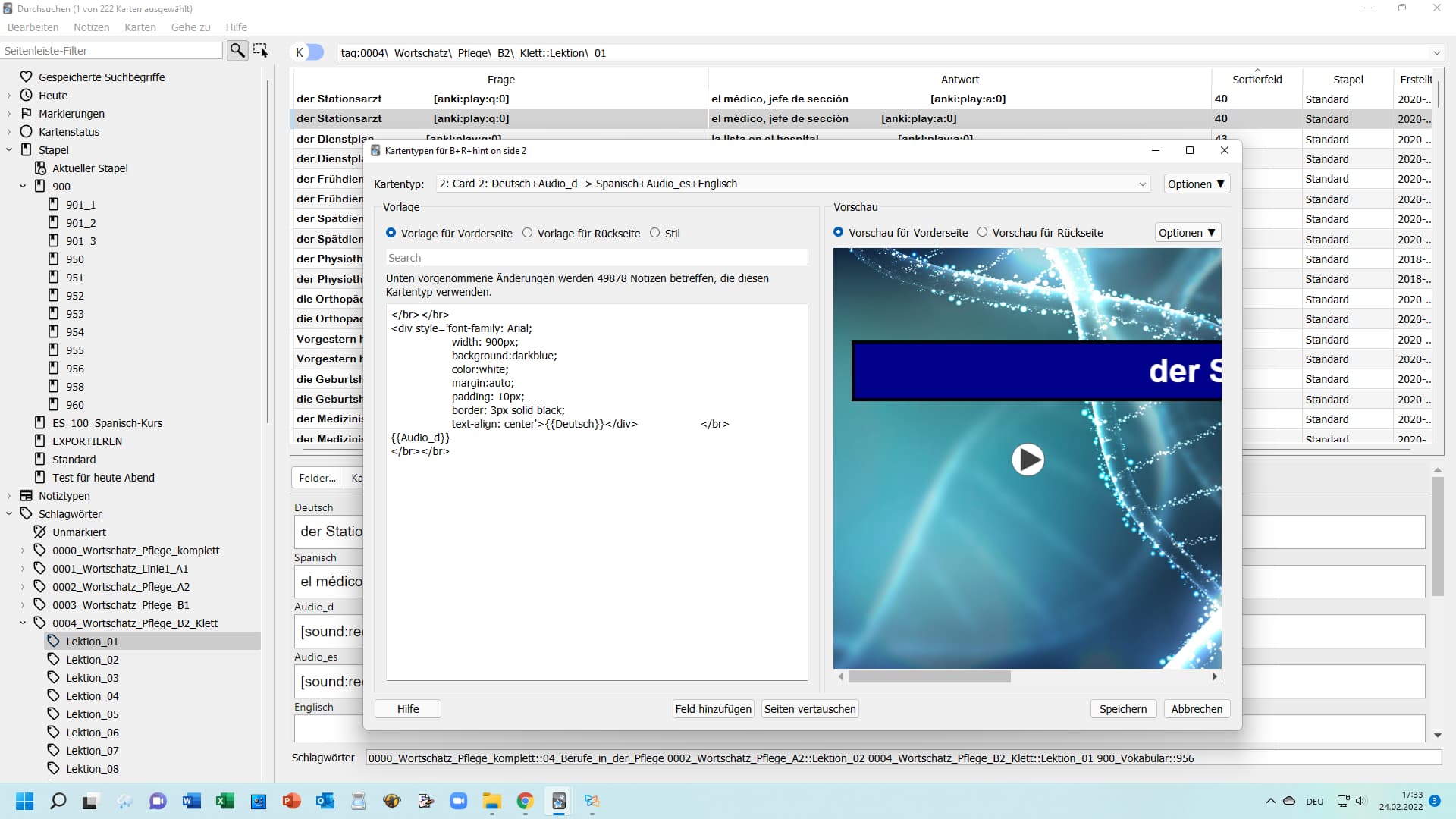Select Vorlage für Rückseite radio button
This screenshot has height=819, width=1456.
coord(528,234)
